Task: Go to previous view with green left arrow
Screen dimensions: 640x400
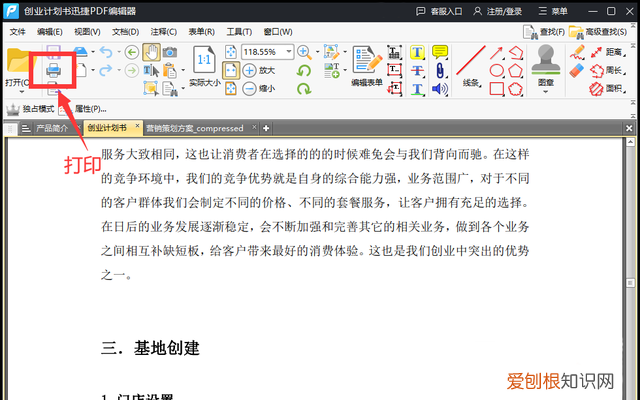Action: click(x=131, y=52)
